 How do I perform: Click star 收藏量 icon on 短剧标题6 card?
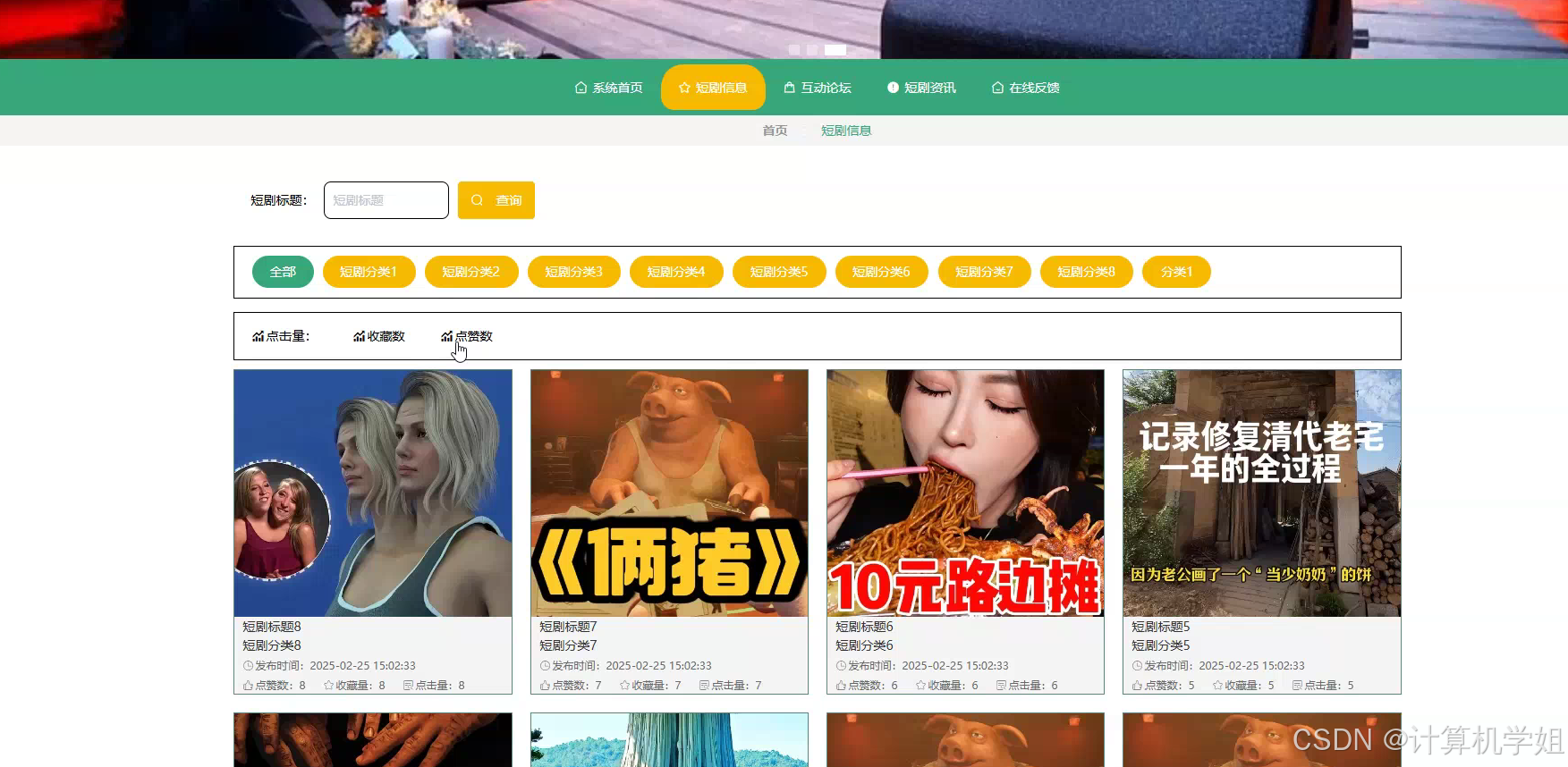pyautogui.click(x=920, y=686)
